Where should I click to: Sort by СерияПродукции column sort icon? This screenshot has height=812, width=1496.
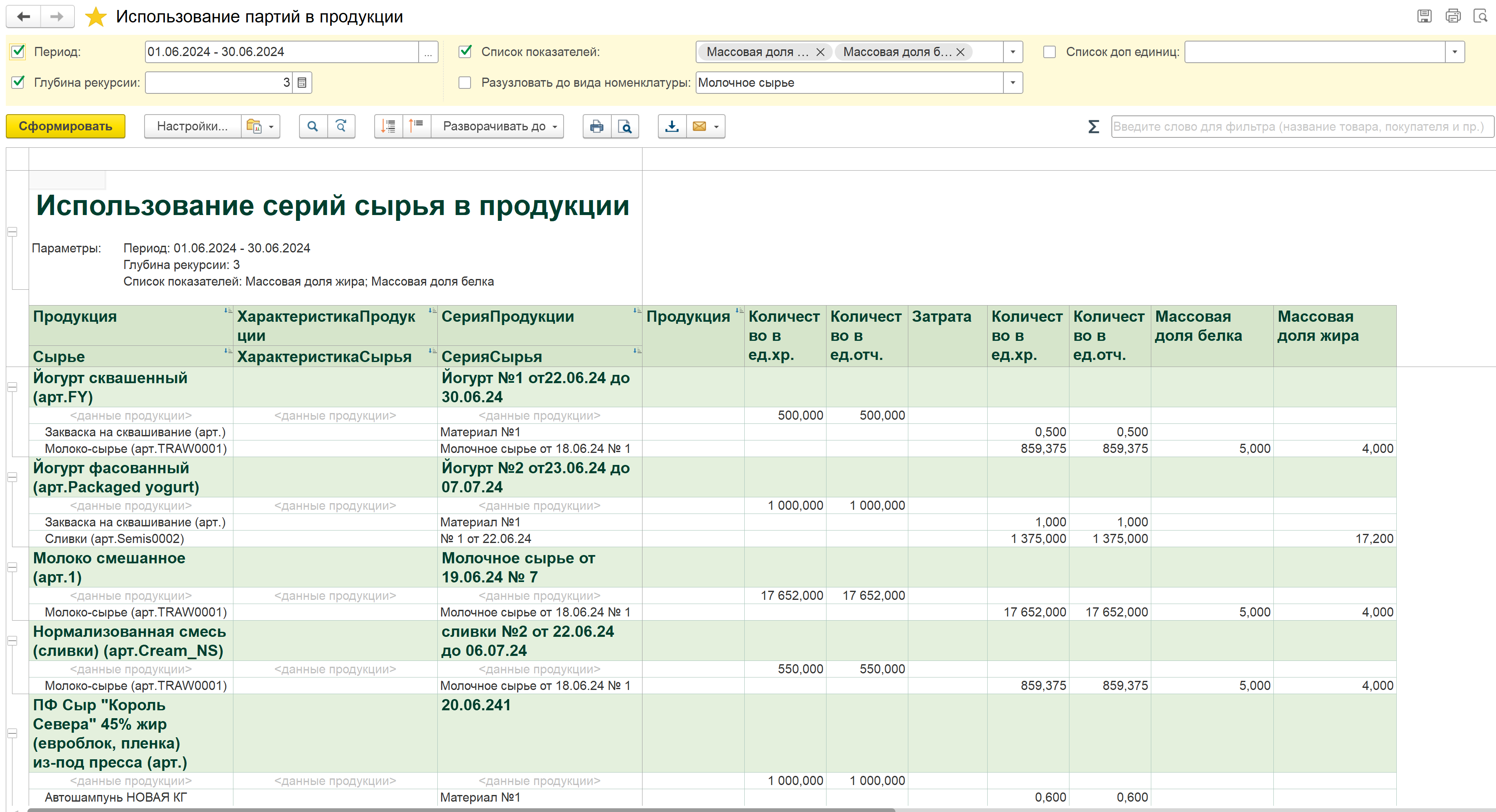(637, 311)
